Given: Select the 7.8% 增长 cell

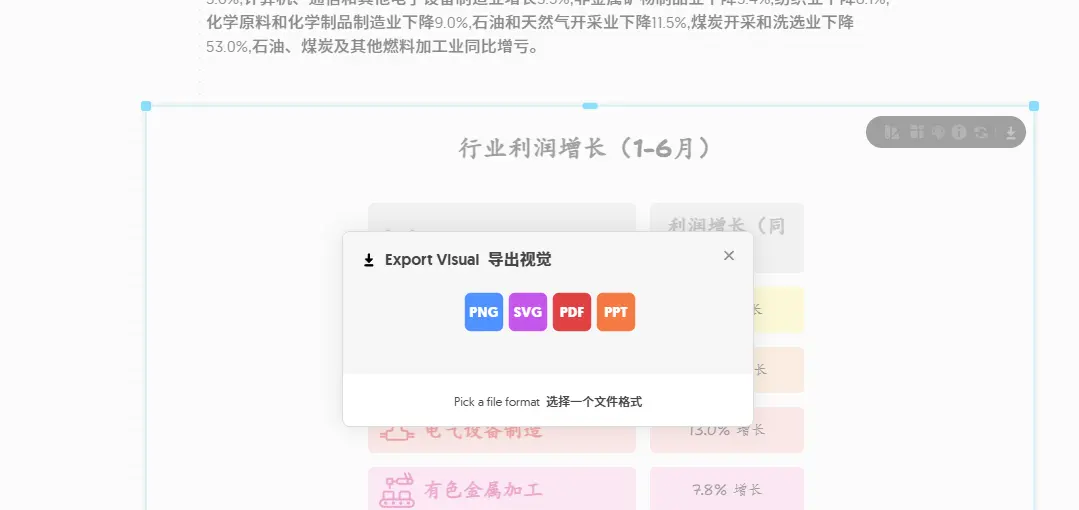Looking at the screenshot, I should click(727, 490).
